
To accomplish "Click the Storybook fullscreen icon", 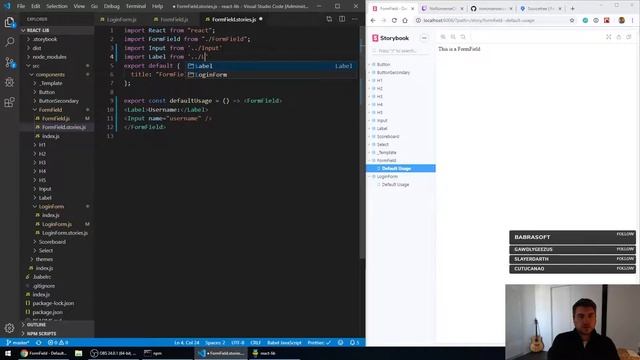I will tap(609, 37).
